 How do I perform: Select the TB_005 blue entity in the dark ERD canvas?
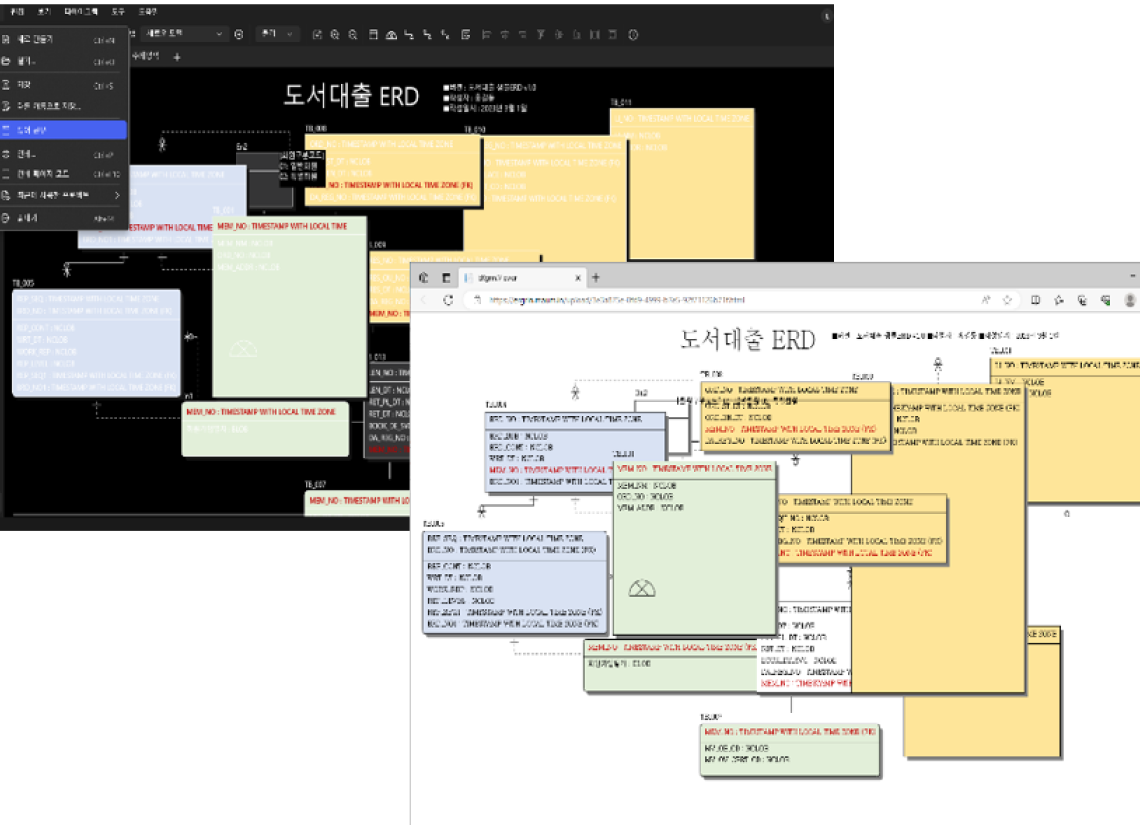[x=96, y=343]
